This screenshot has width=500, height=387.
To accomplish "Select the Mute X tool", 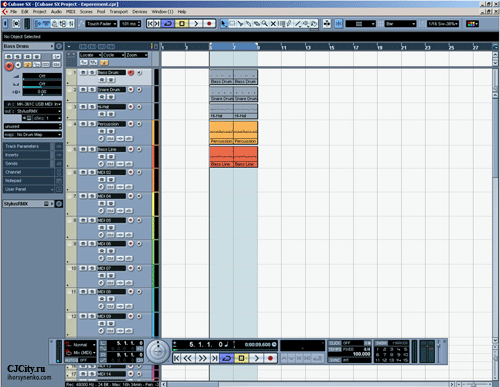I will (273, 24).
